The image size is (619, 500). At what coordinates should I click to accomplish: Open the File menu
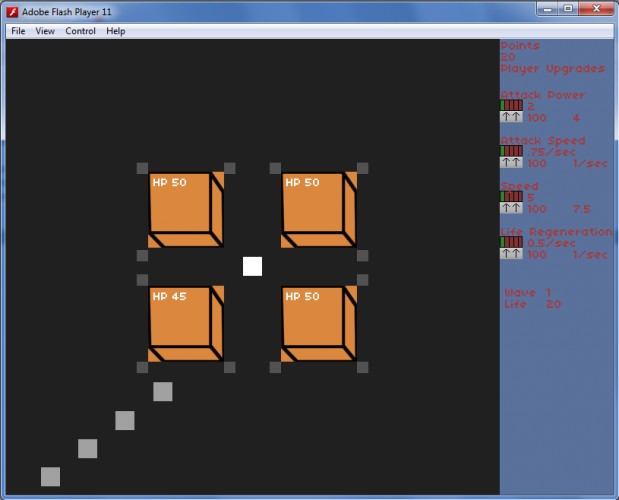[18, 31]
